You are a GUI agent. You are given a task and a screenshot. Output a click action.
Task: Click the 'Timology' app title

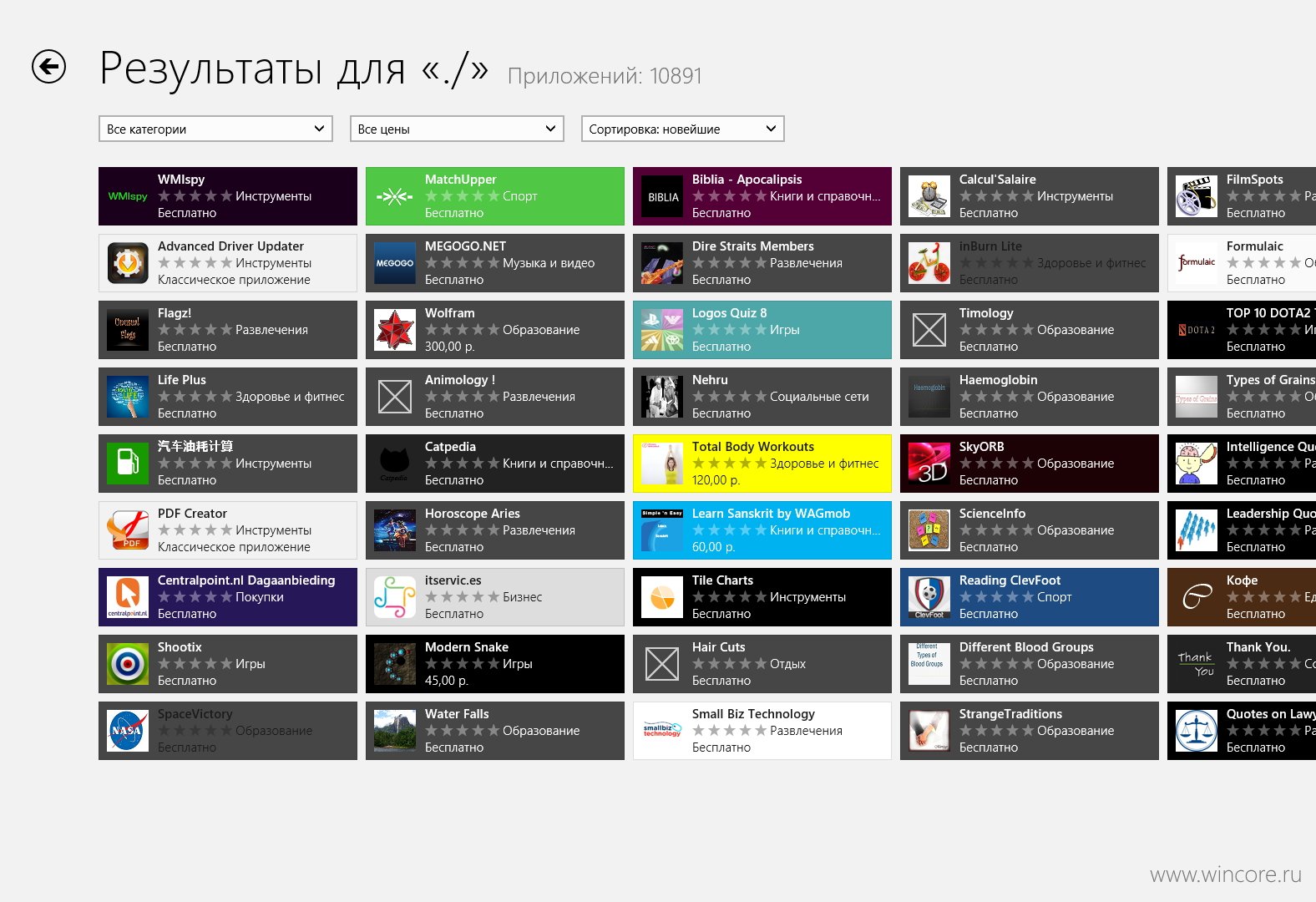986,313
